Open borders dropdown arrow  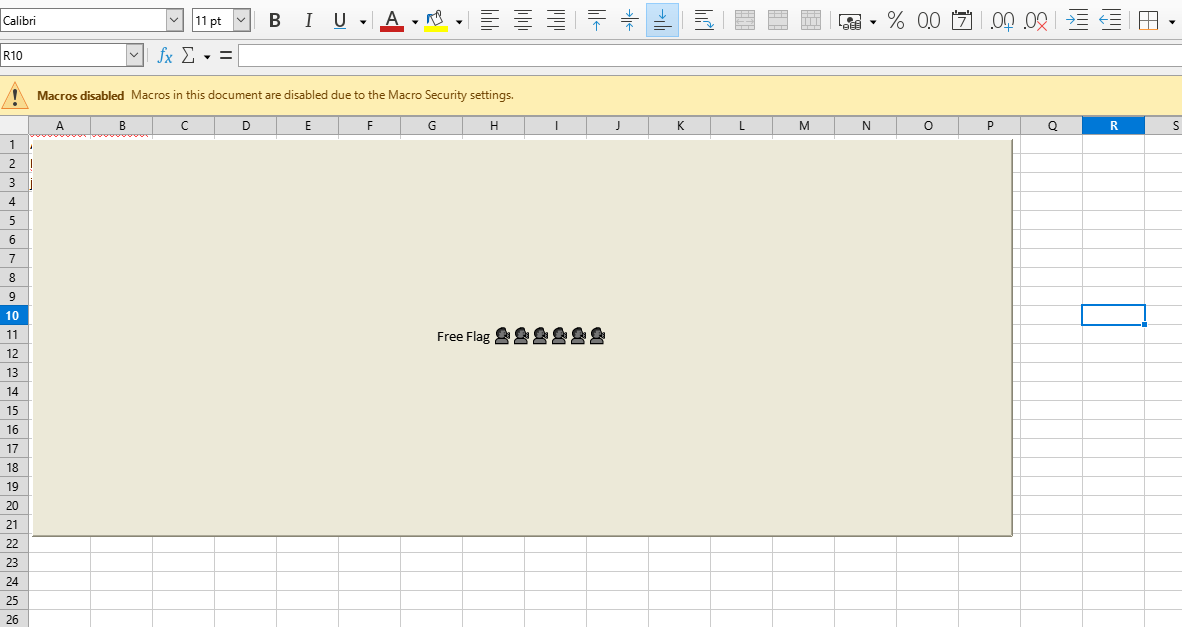tap(1171, 22)
